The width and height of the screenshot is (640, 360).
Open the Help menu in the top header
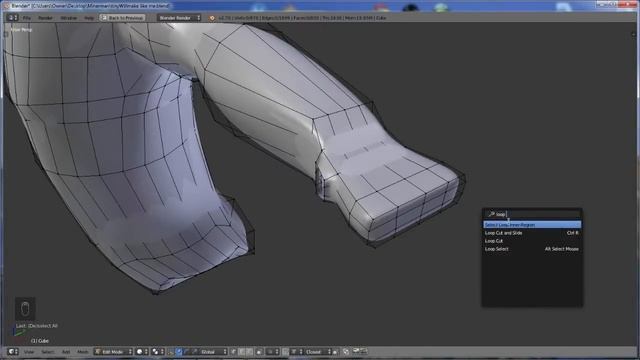pos(89,18)
